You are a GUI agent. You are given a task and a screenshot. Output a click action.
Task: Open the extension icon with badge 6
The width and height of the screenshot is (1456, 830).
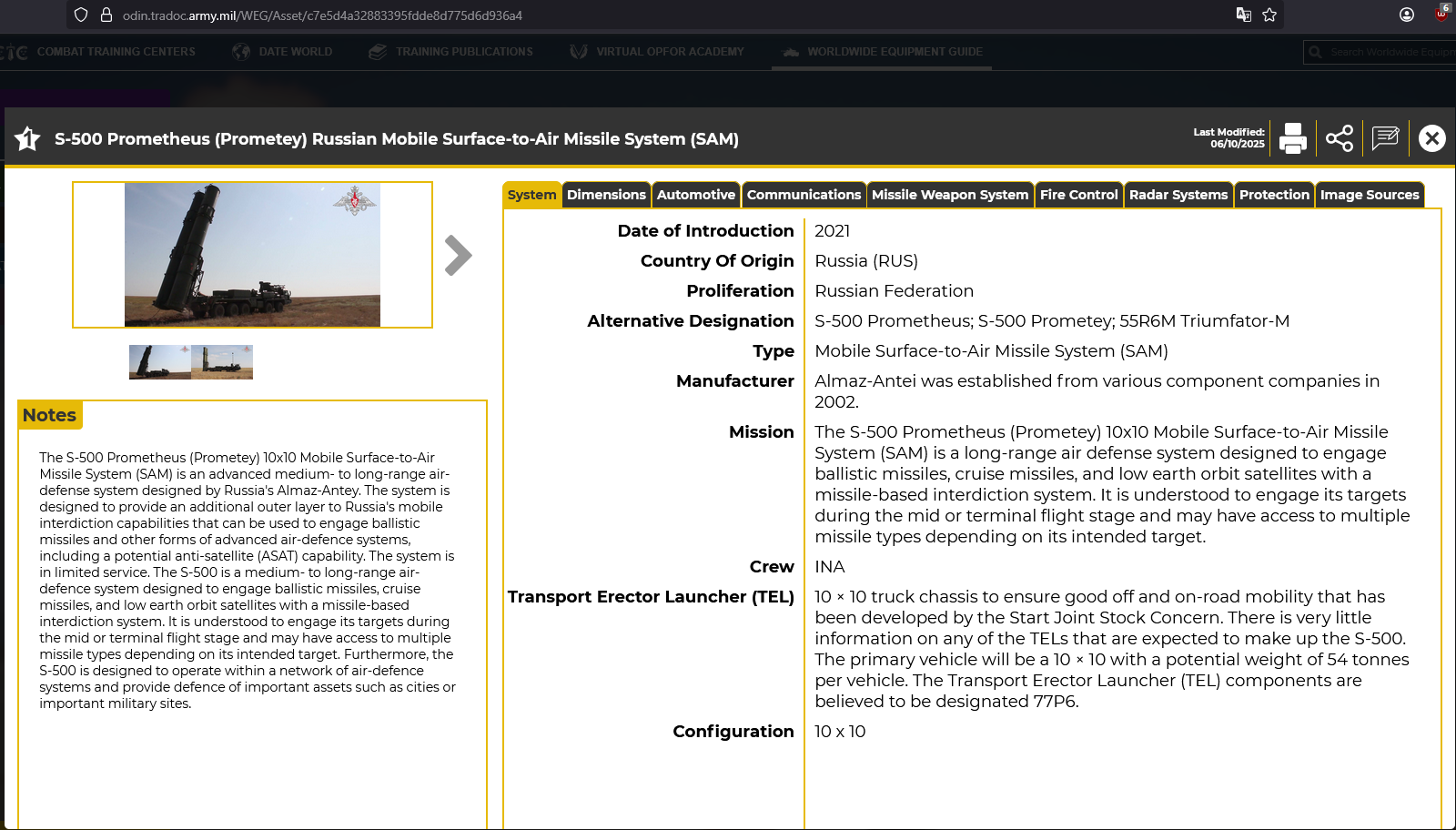tap(1442, 12)
